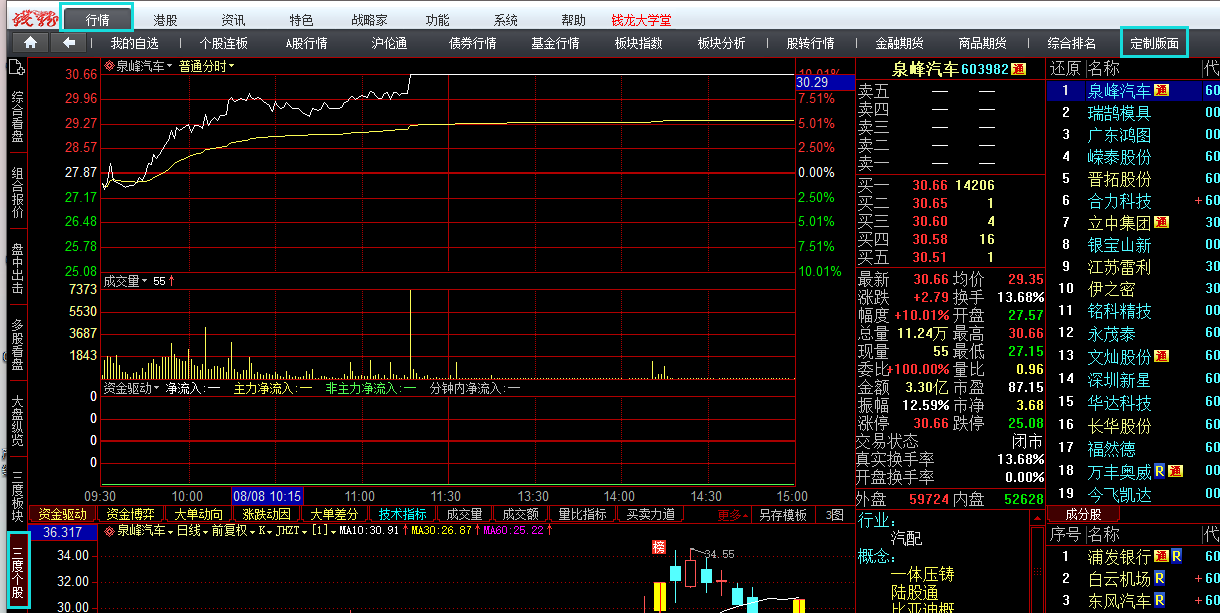Open the 三度个股 side tab

(x=18, y=569)
